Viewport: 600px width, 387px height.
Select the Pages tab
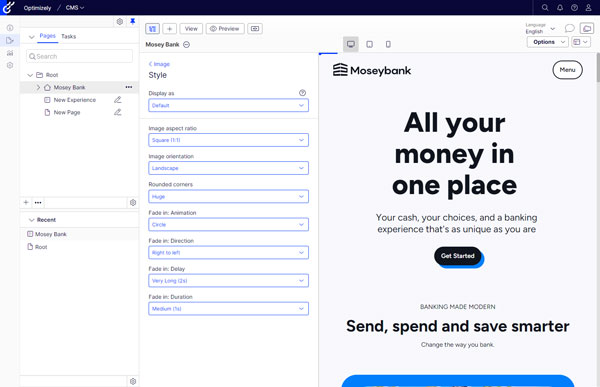click(x=47, y=36)
